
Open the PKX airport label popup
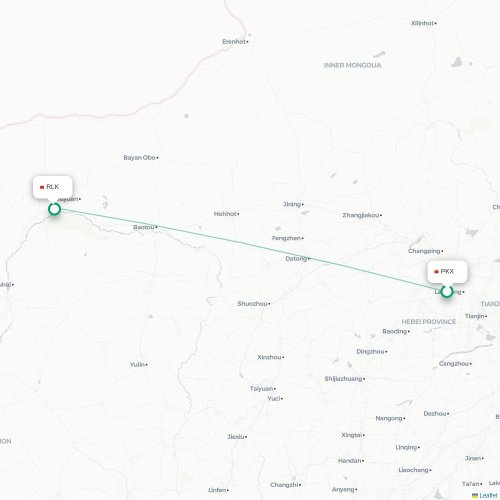click(447, 272)
